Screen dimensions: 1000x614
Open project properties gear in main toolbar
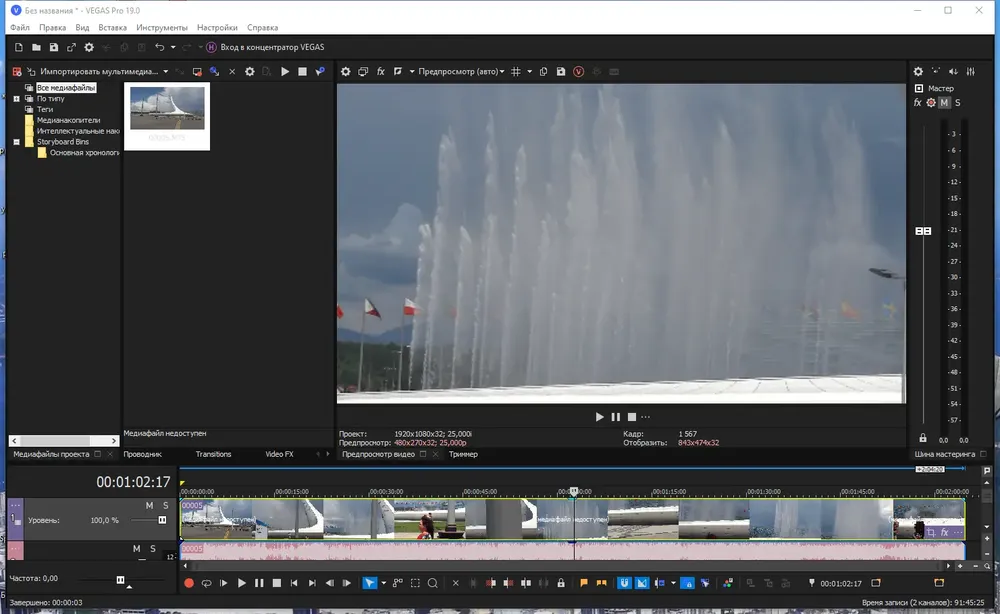coord(89,47)
